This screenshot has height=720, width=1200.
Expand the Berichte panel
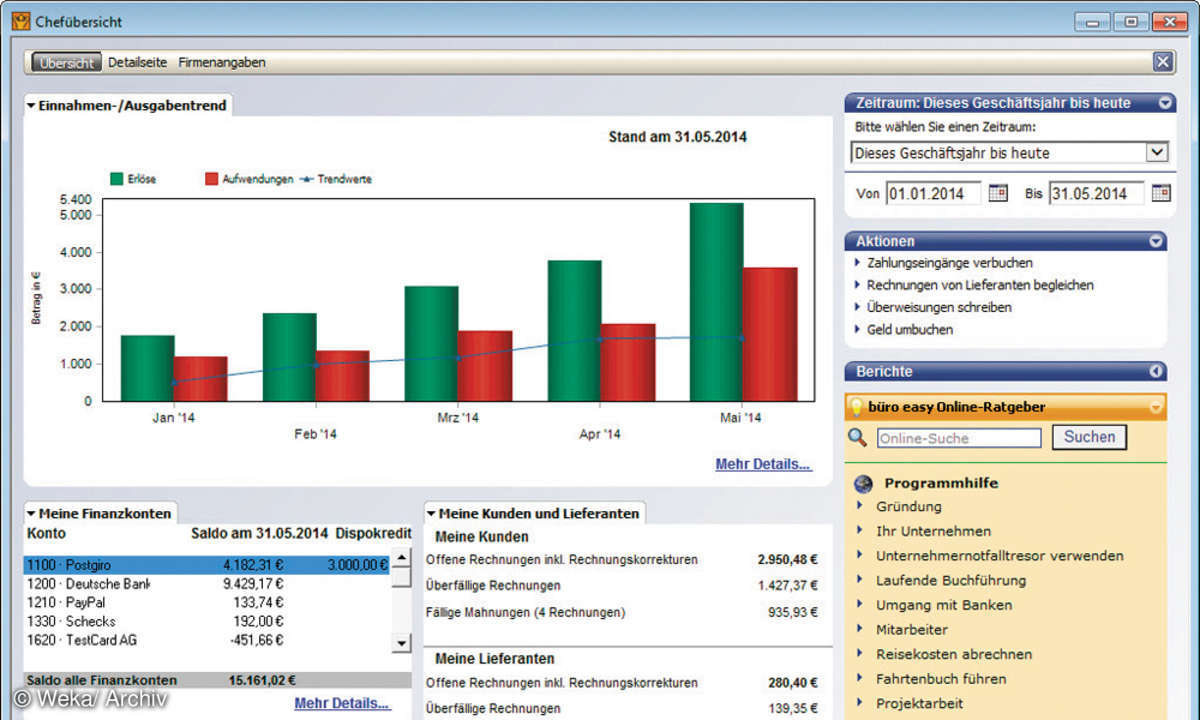tap(1157, 371)
